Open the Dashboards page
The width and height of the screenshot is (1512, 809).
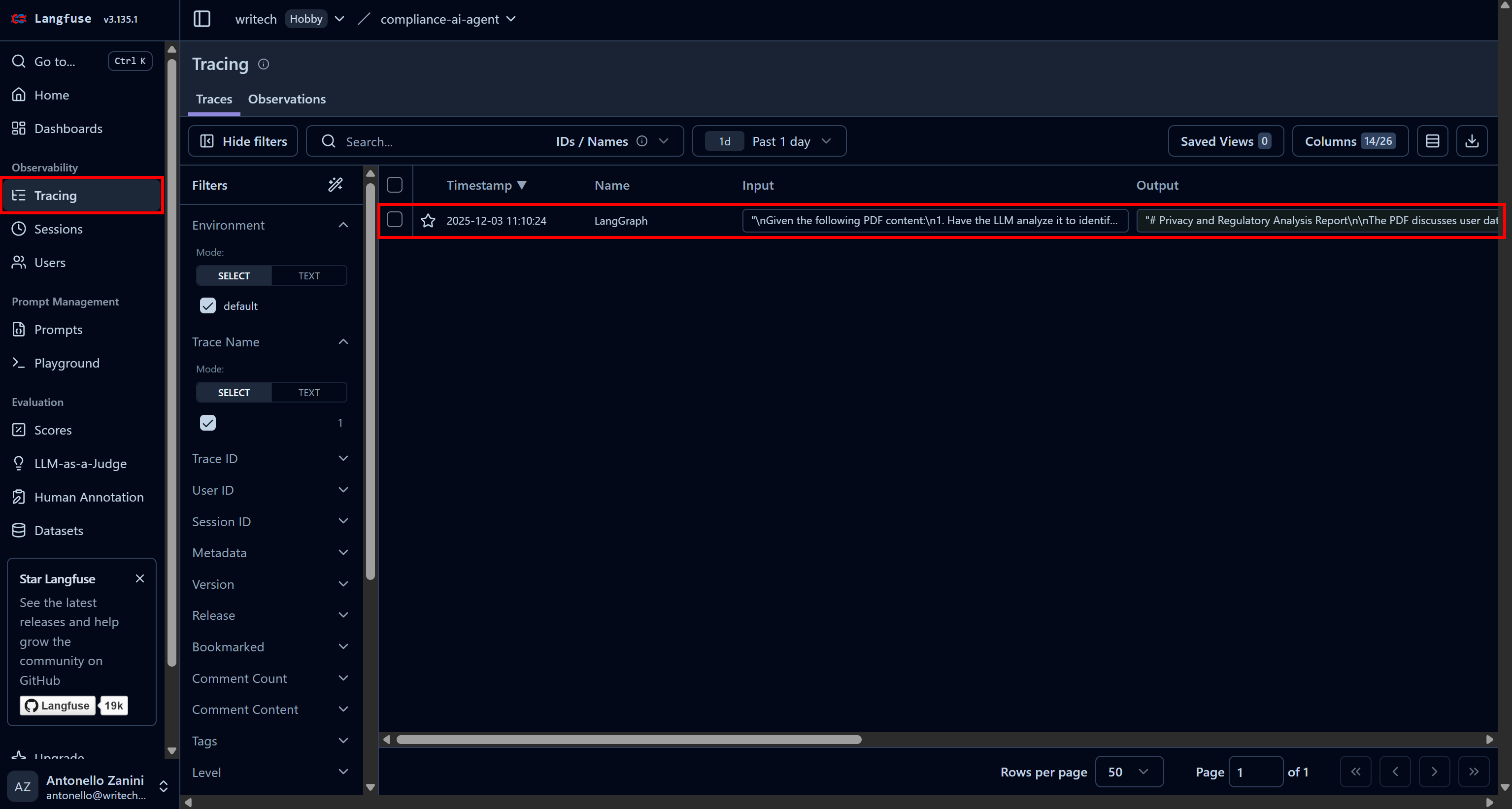click(67, 128)
